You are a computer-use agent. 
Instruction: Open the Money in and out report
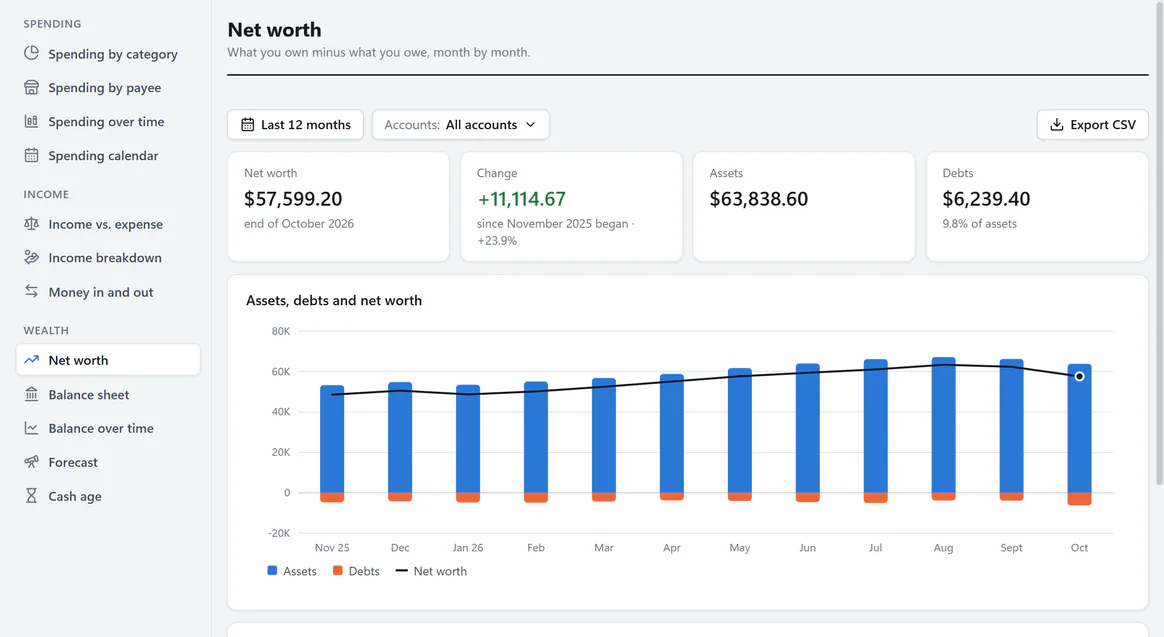(108, 292)
